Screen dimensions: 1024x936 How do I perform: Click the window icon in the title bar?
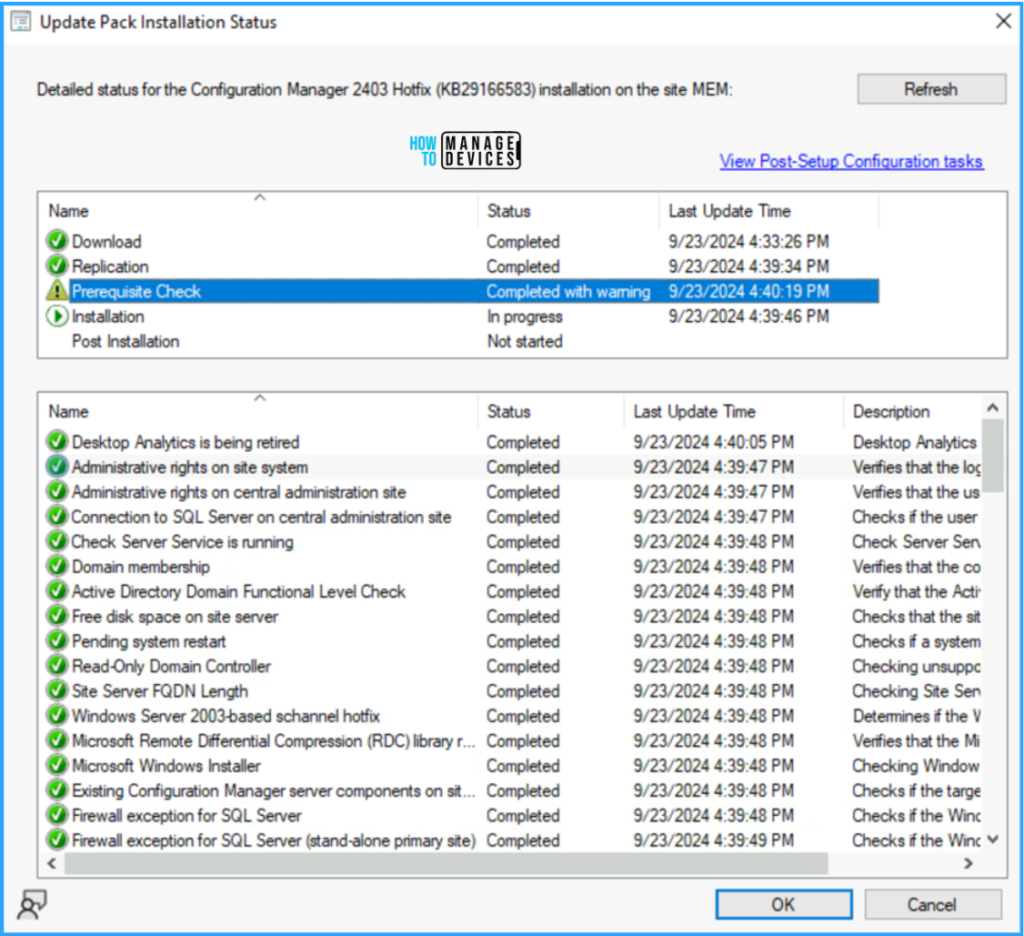20,22
